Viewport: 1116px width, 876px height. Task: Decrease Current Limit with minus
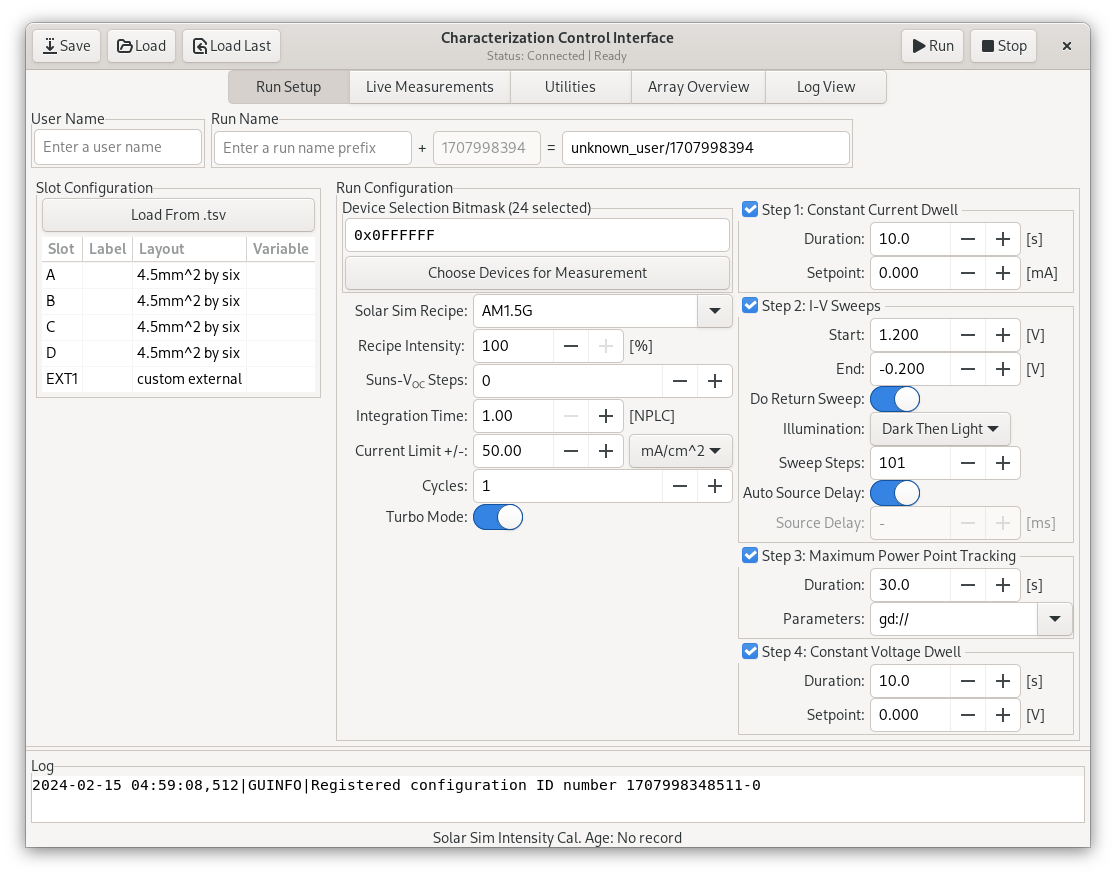click(x=571, y=451)
